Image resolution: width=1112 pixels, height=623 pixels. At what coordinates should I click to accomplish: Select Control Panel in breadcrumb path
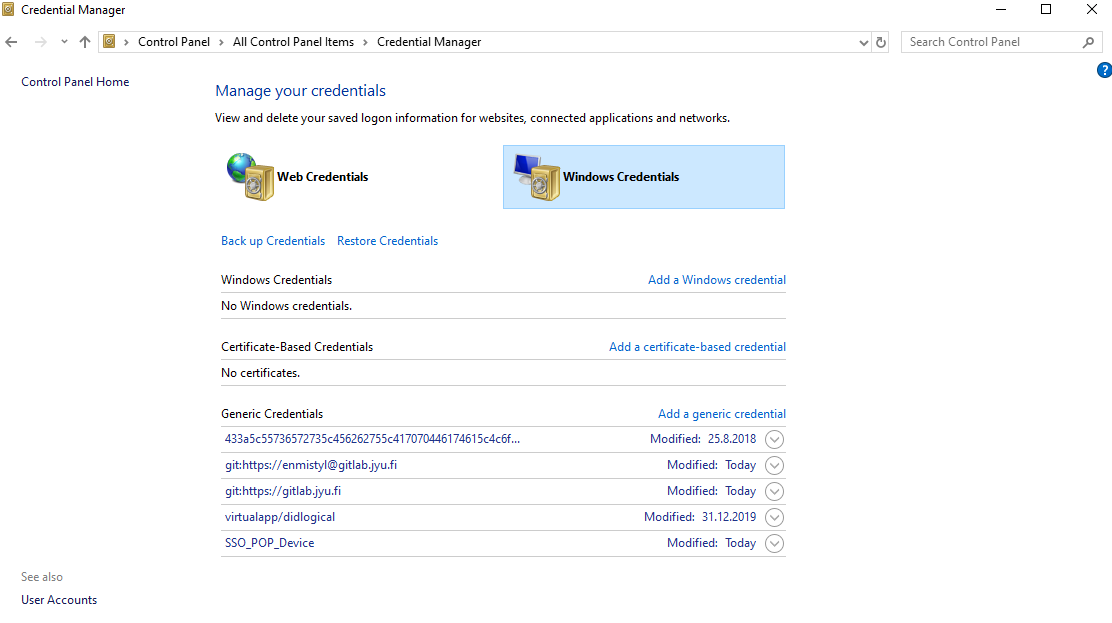pos(174,42)
